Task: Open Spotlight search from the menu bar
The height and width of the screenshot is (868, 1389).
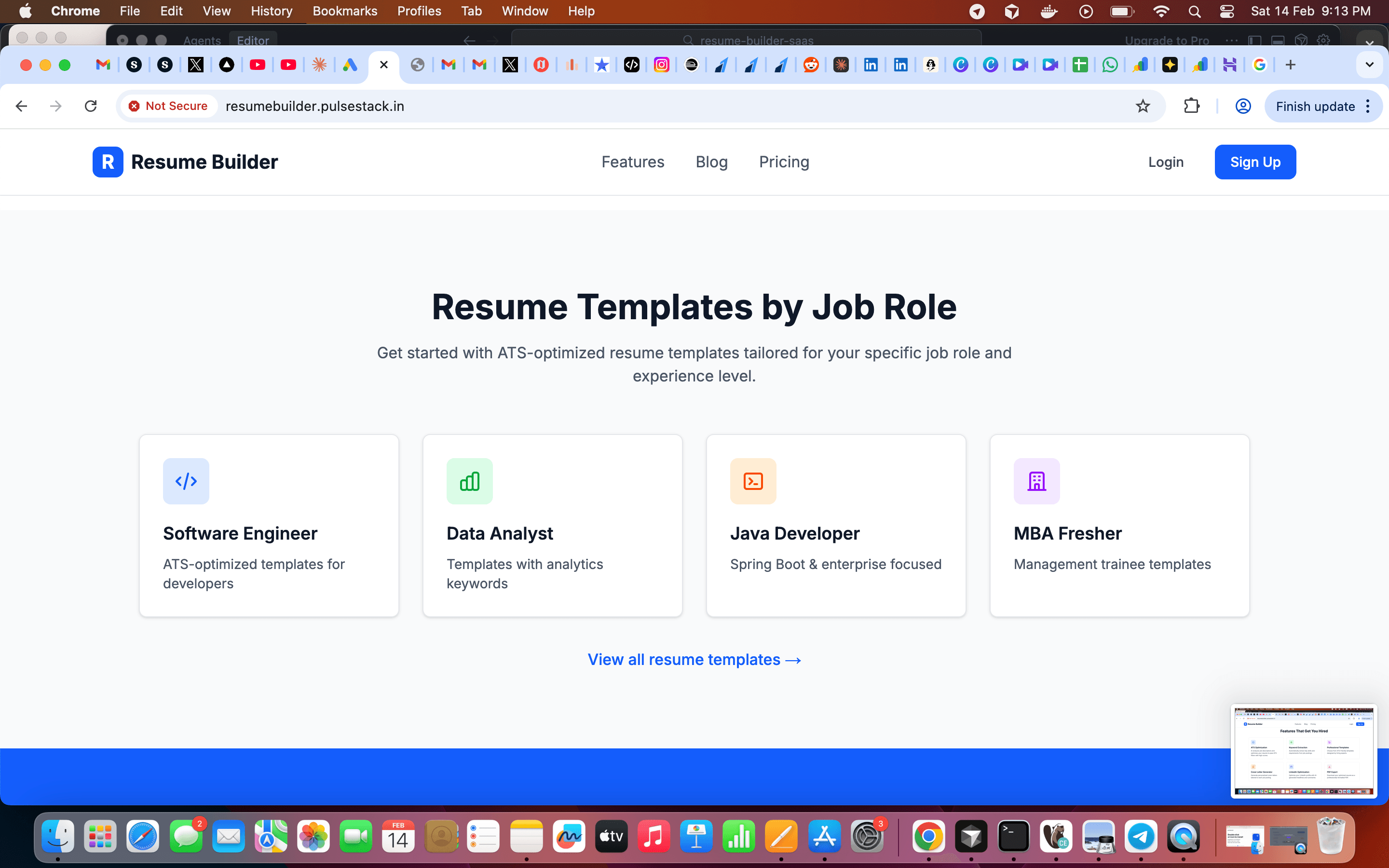Action: [1194, 11]
